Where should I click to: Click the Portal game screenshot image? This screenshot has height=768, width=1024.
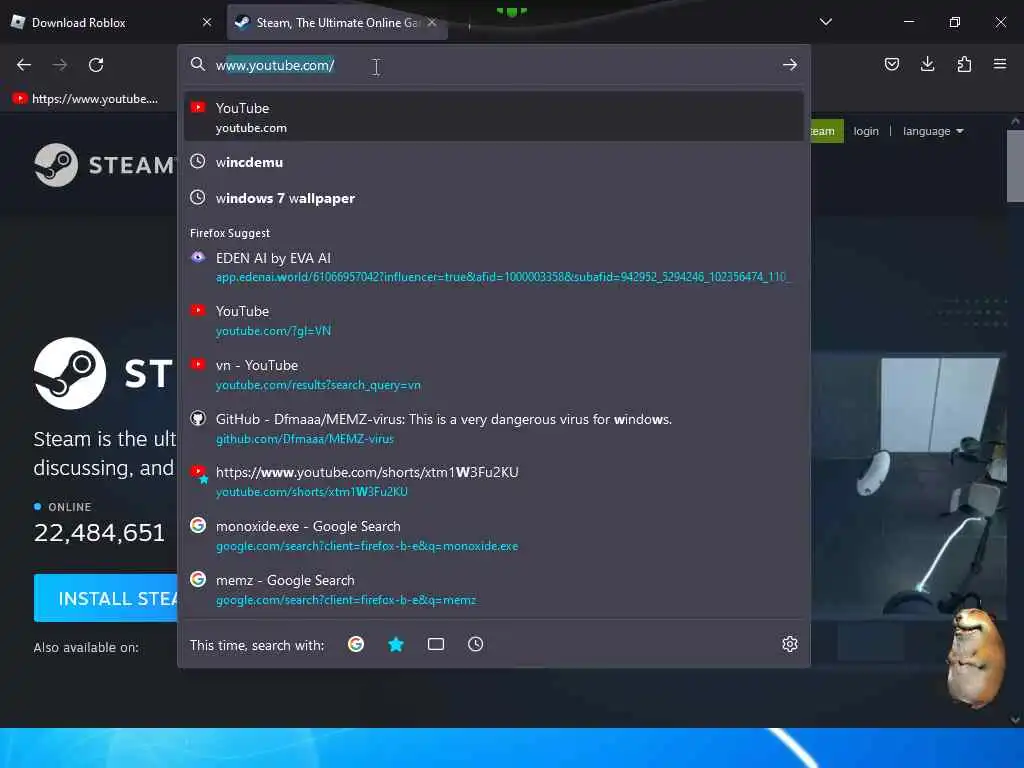908,487
